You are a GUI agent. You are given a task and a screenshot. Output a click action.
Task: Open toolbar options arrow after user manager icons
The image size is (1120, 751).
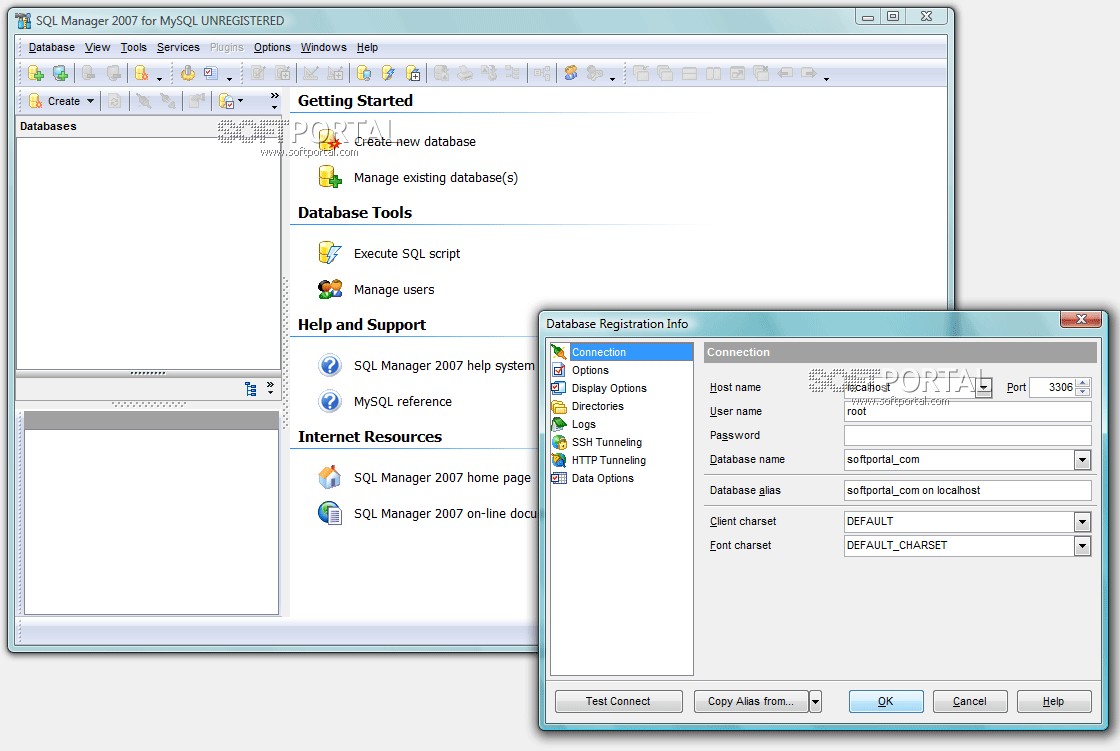(x=612, y=79)
